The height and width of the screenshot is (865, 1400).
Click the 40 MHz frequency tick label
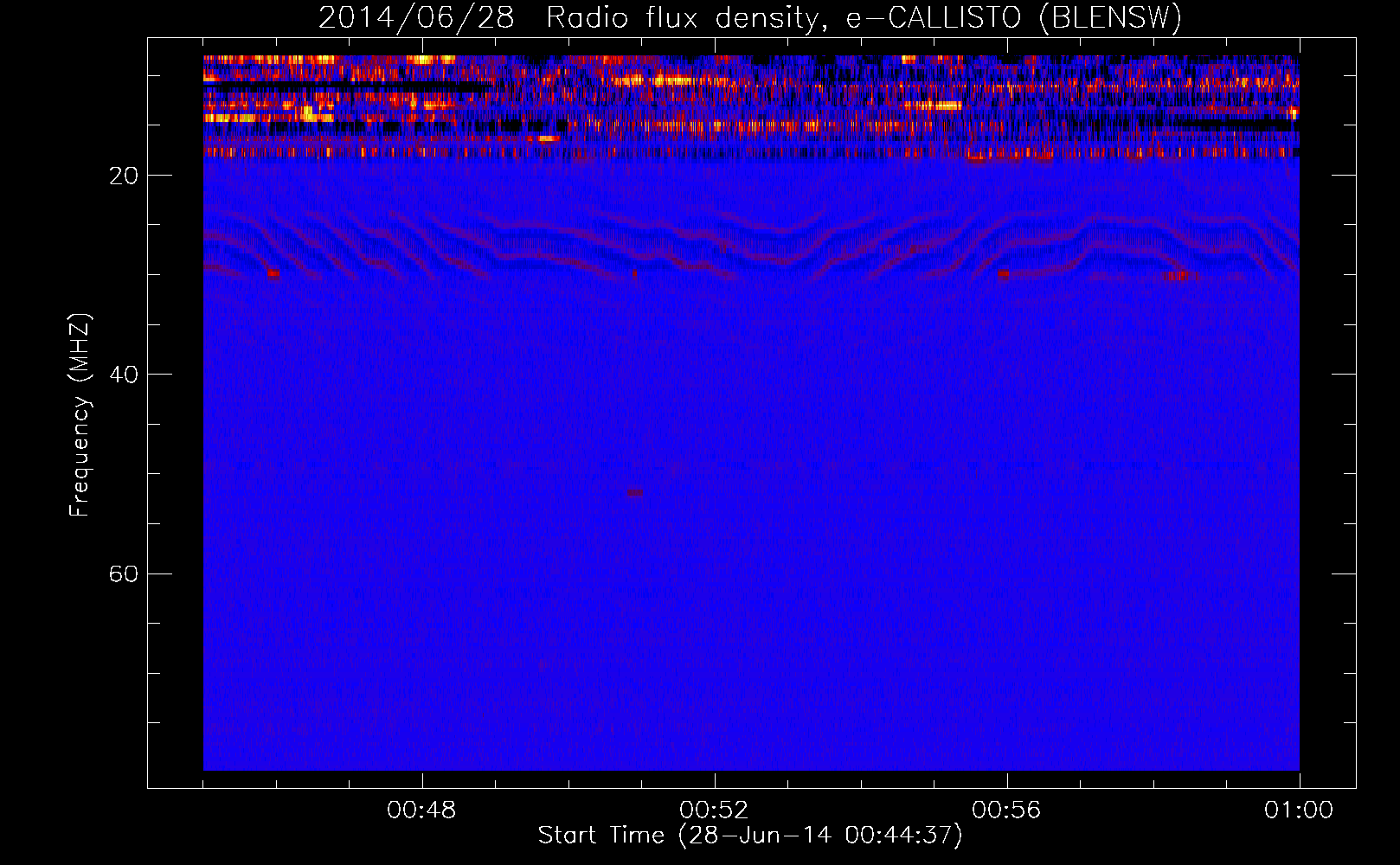[x=125, y=375]
